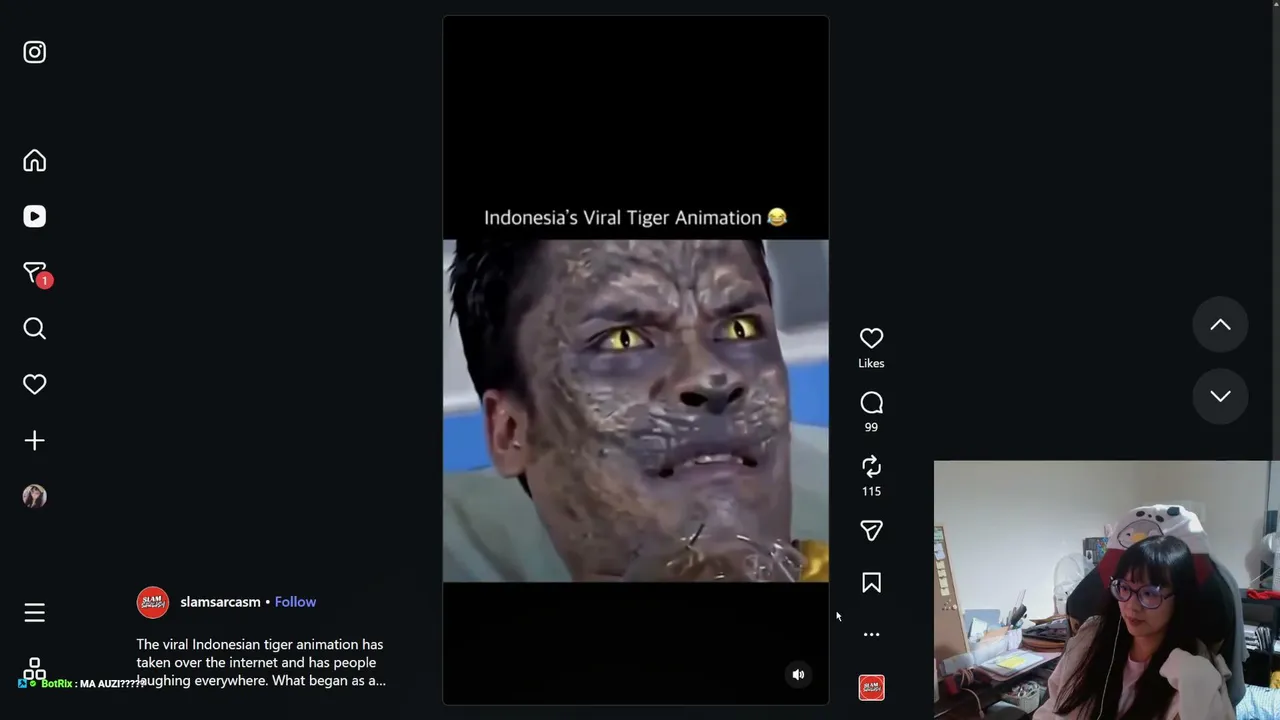Go to the previous reel with the up arrow
The image size is (1280, 720).
coord(1220,325)
